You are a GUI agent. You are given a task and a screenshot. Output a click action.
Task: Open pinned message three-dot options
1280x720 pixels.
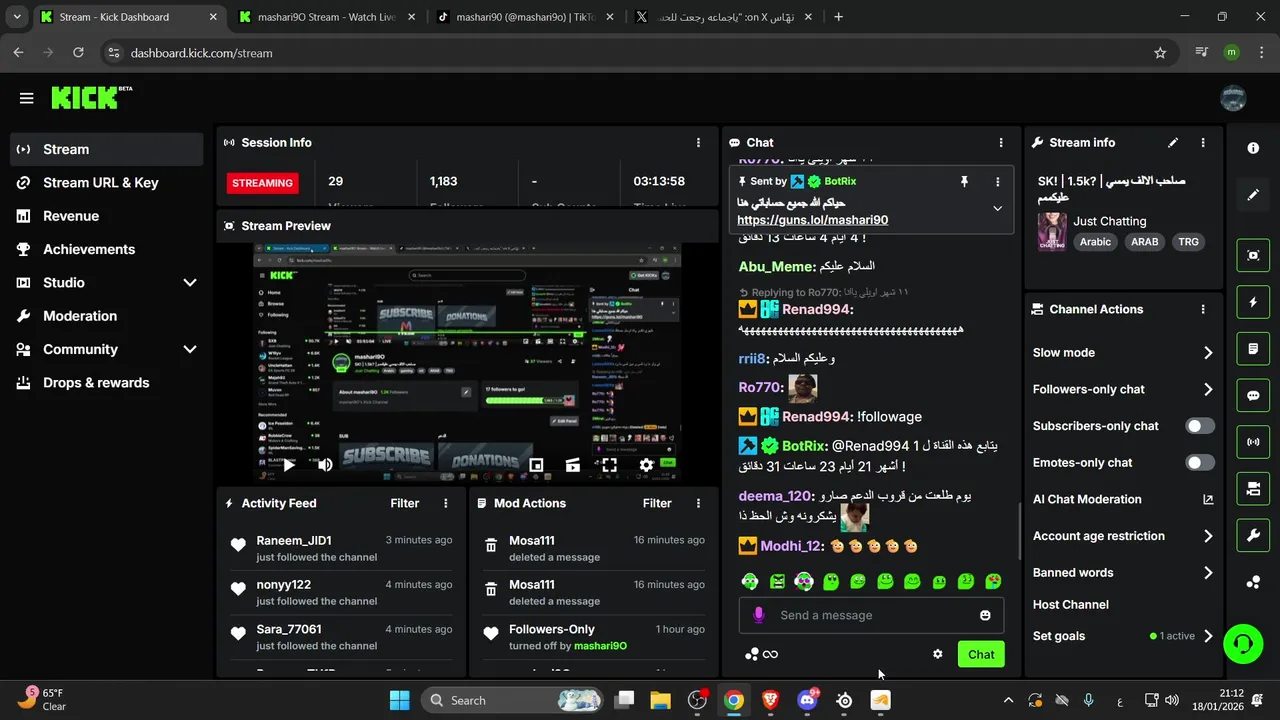pyautogui.click(x=997, y=182)
